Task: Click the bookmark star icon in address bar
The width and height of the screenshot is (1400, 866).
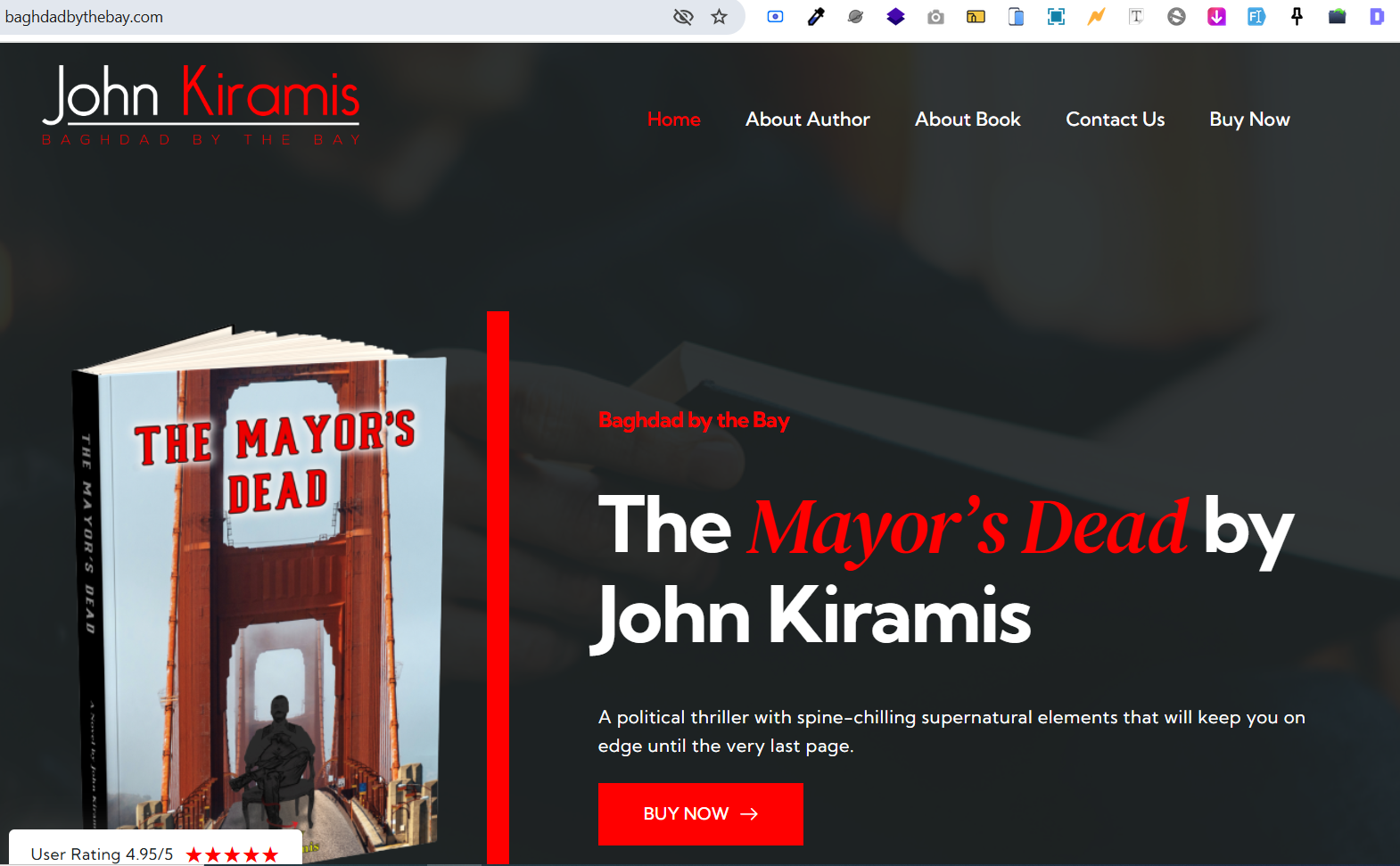Action: [x=719, y=17]
